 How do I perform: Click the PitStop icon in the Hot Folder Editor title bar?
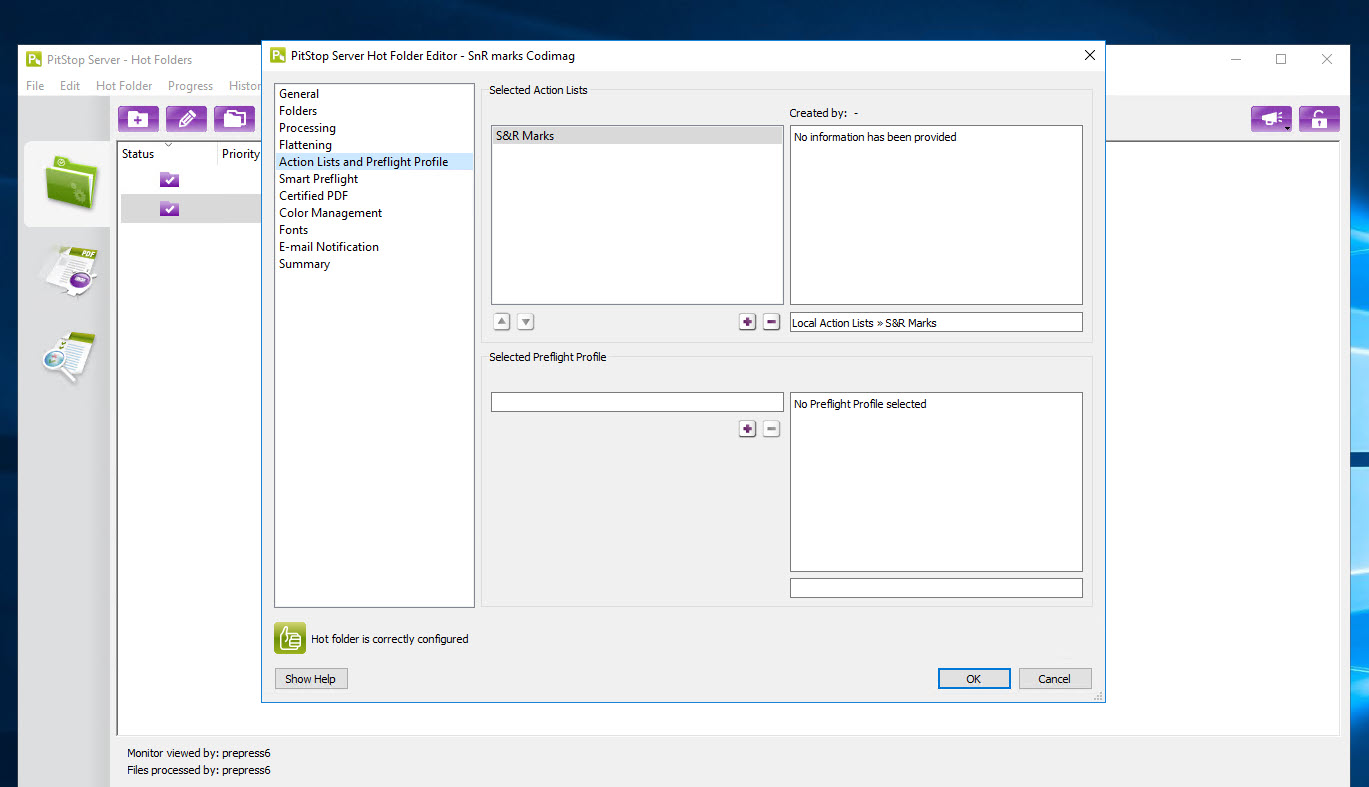[278, 56]
